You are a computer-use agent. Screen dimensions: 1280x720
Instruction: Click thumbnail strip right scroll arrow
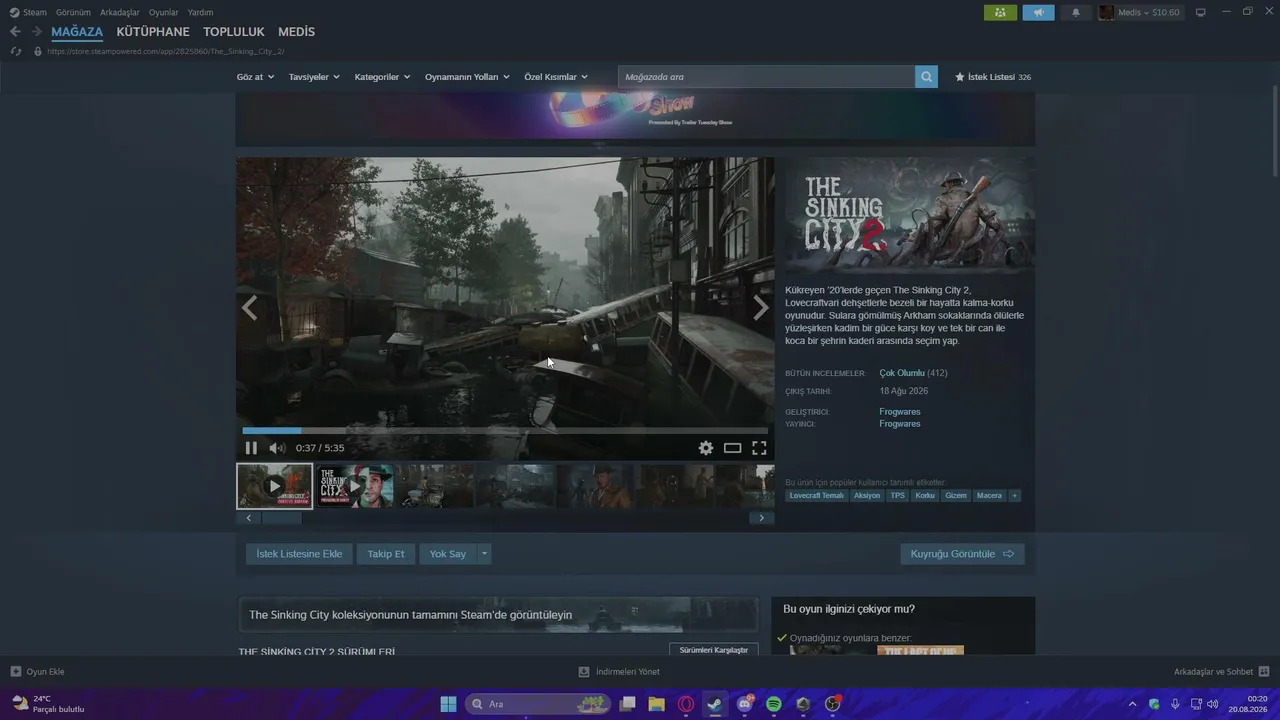tap(762, 518)
